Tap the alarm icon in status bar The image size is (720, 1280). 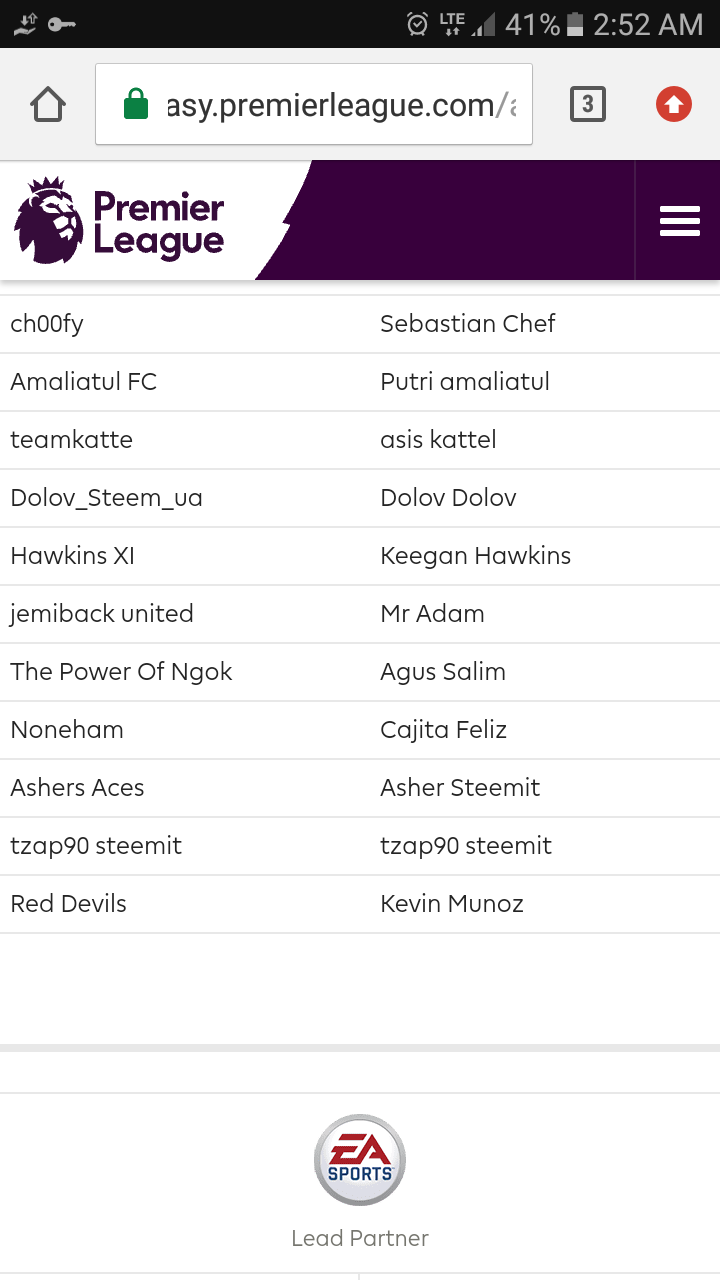(x=418, y=24)
